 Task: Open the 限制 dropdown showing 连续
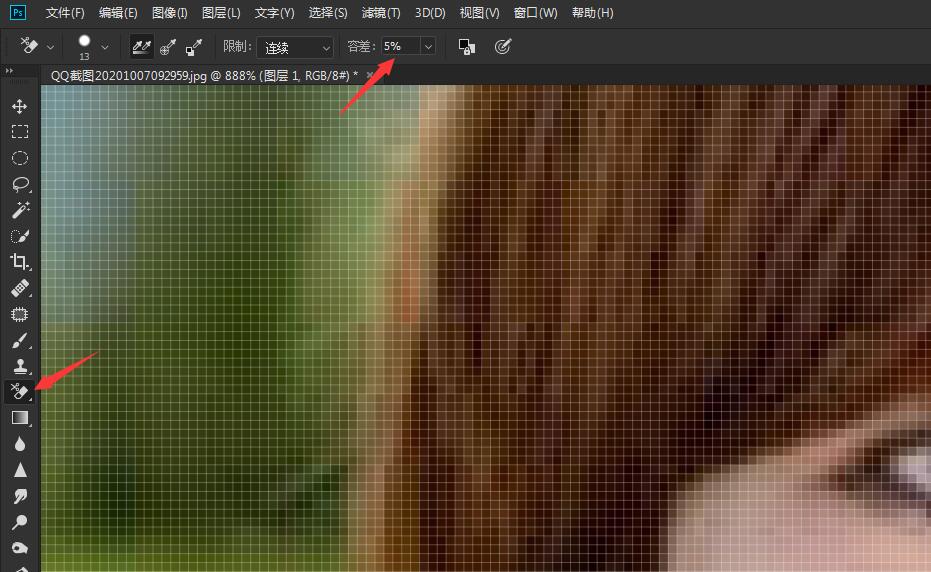[294, 48]
